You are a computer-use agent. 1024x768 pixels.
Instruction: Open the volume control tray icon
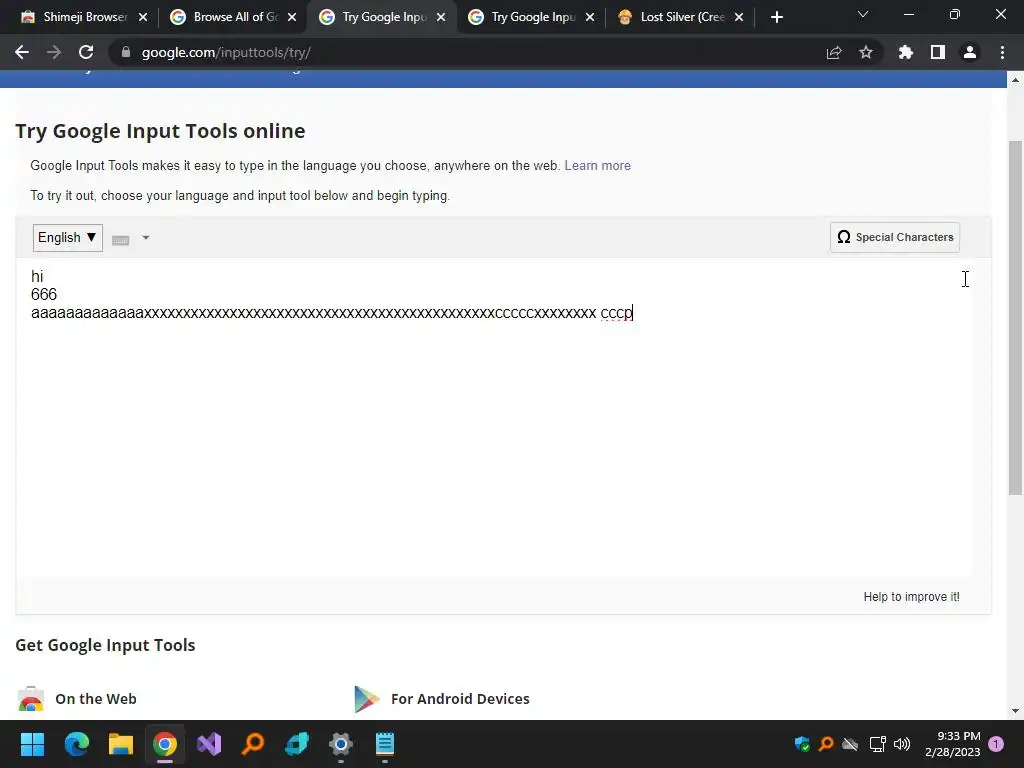coord(902,744)
